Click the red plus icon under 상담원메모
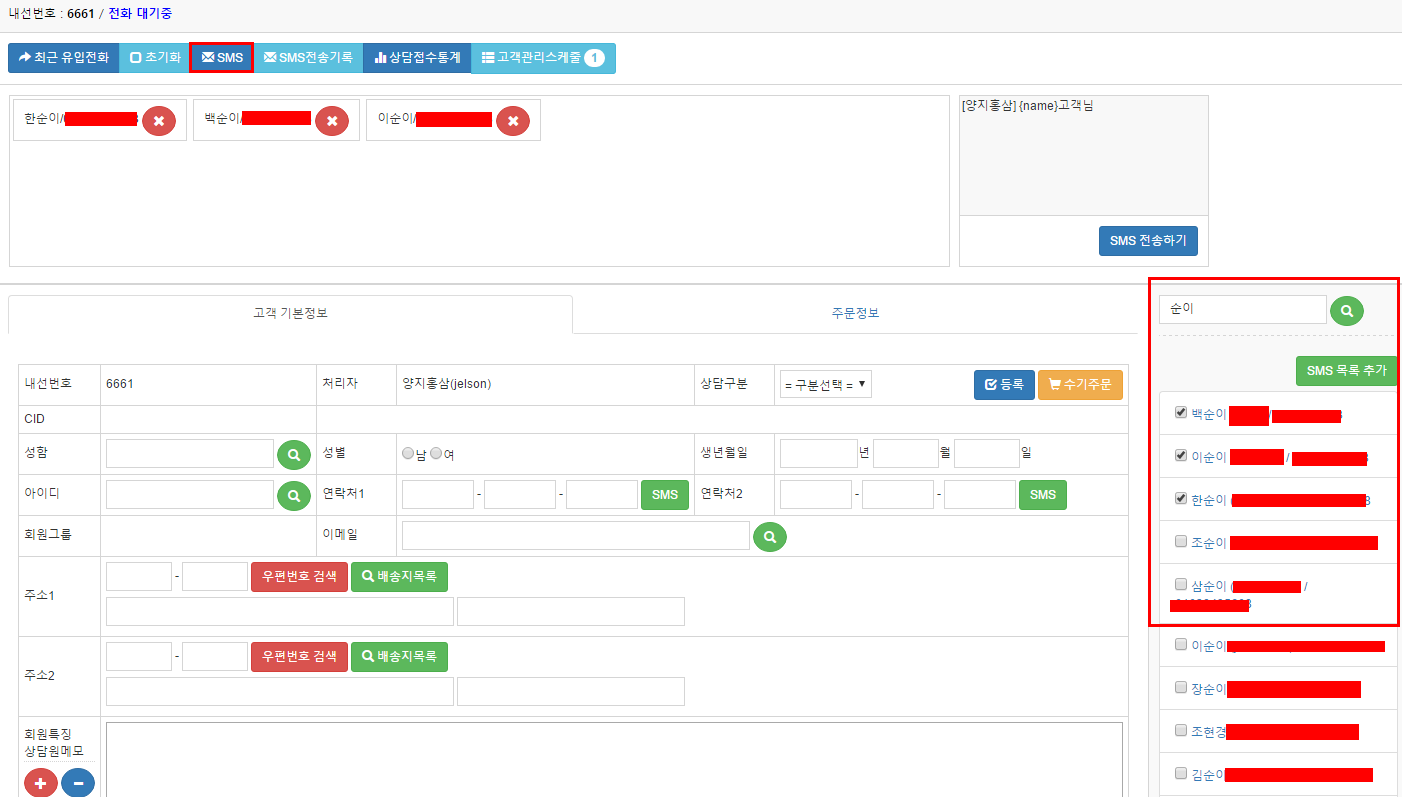The image size is (1402, 797). tap(41, 783)
